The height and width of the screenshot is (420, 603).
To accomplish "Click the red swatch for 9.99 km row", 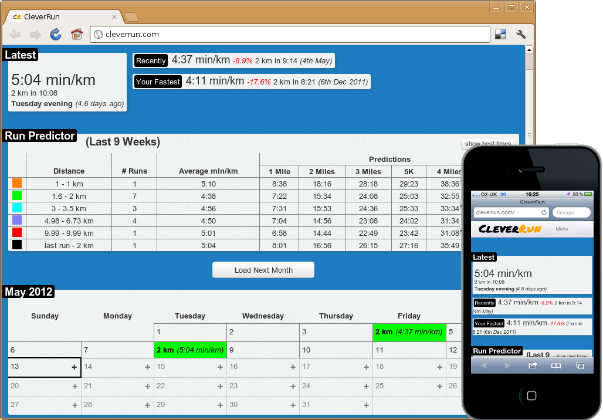I will pos(17,232).
